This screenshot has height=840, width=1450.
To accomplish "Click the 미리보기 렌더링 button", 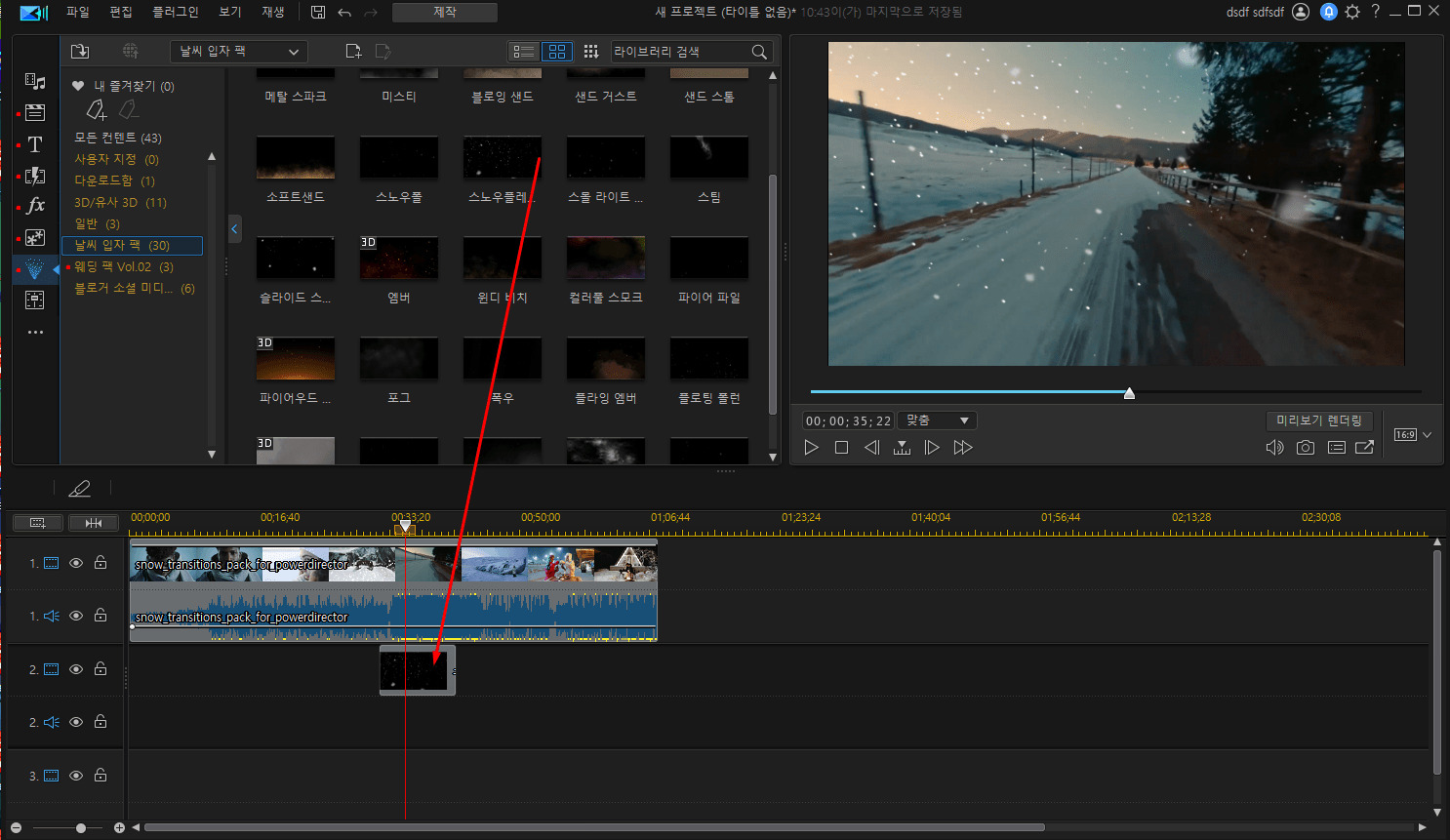I will [x=1318, y=420].
